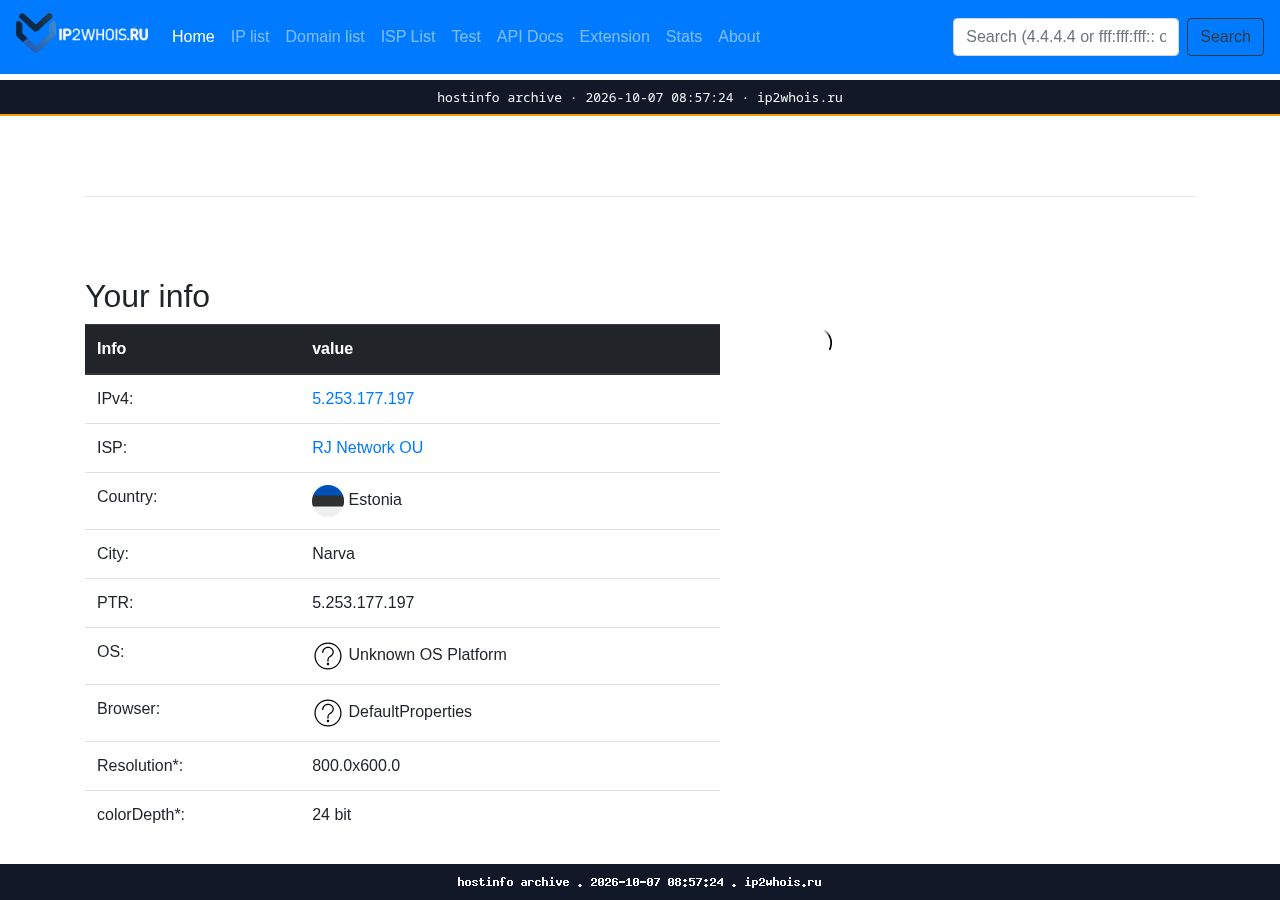Click the Your info heading
This screenshot has height=900, width=1280.
tap(147, 296)
